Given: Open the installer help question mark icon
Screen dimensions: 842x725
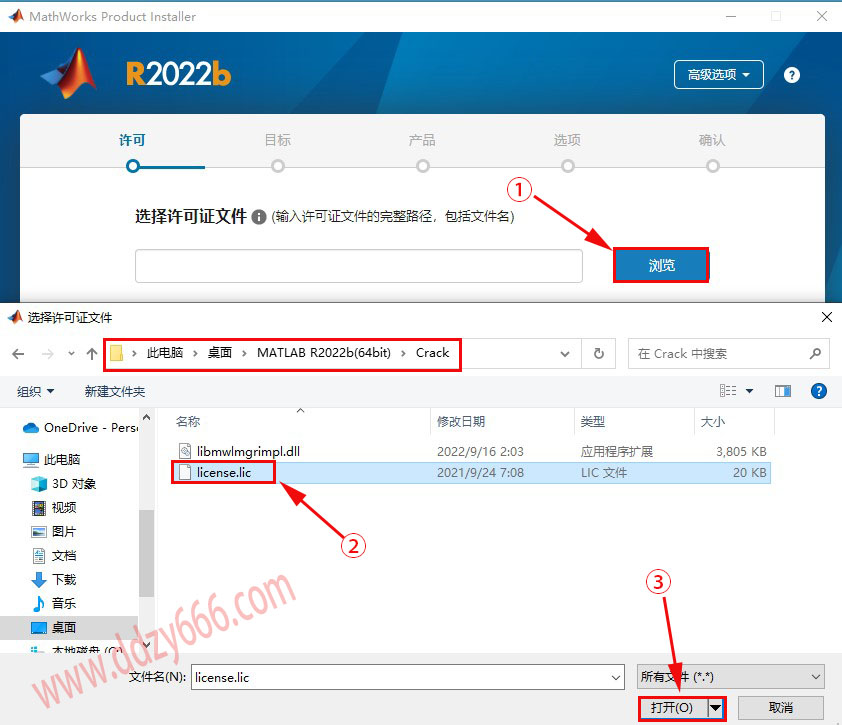Looking at the screenshot, I should pos(792,75).
